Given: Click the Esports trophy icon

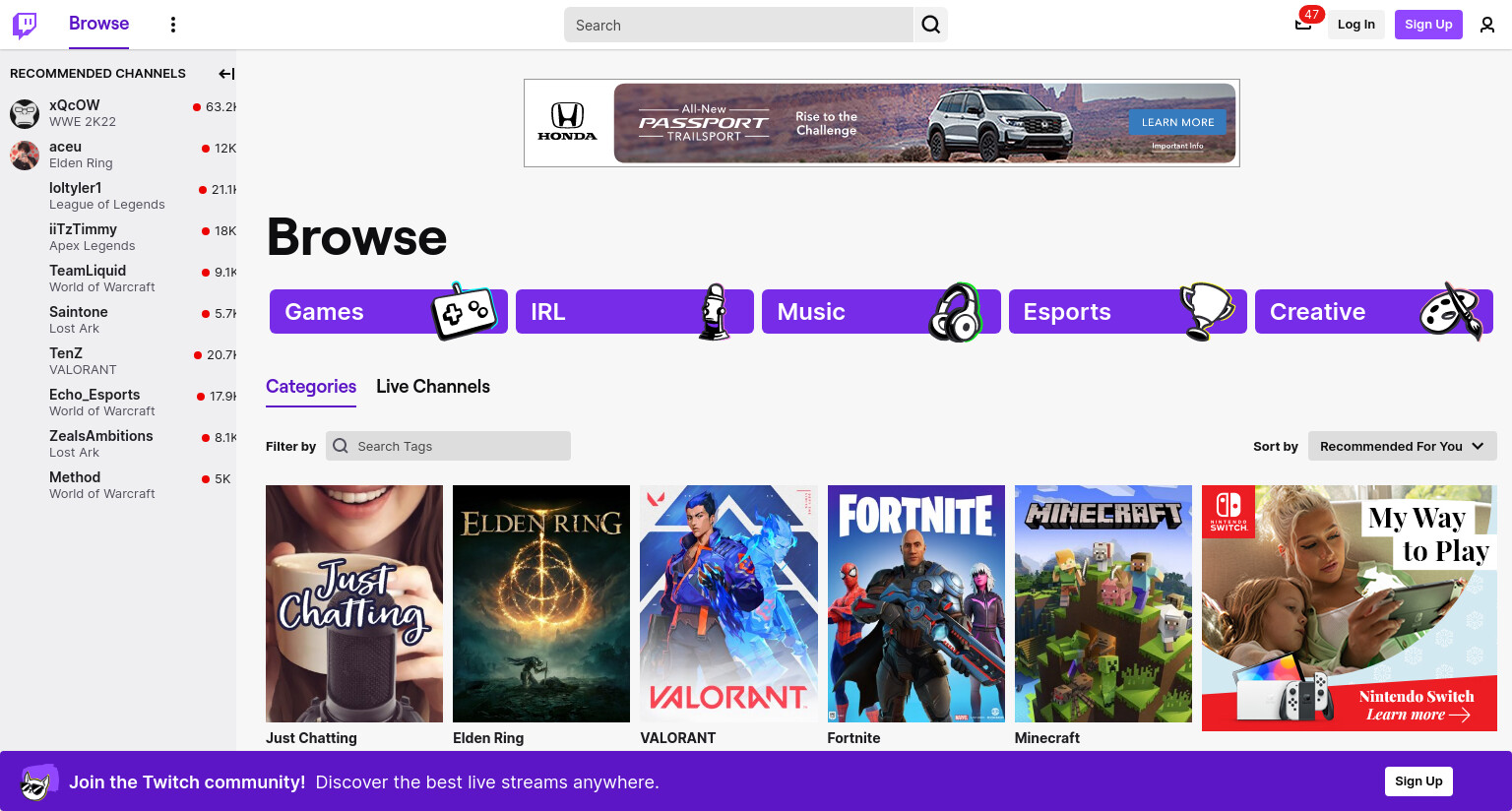Looking at the screenshot, I should 1207,311.
